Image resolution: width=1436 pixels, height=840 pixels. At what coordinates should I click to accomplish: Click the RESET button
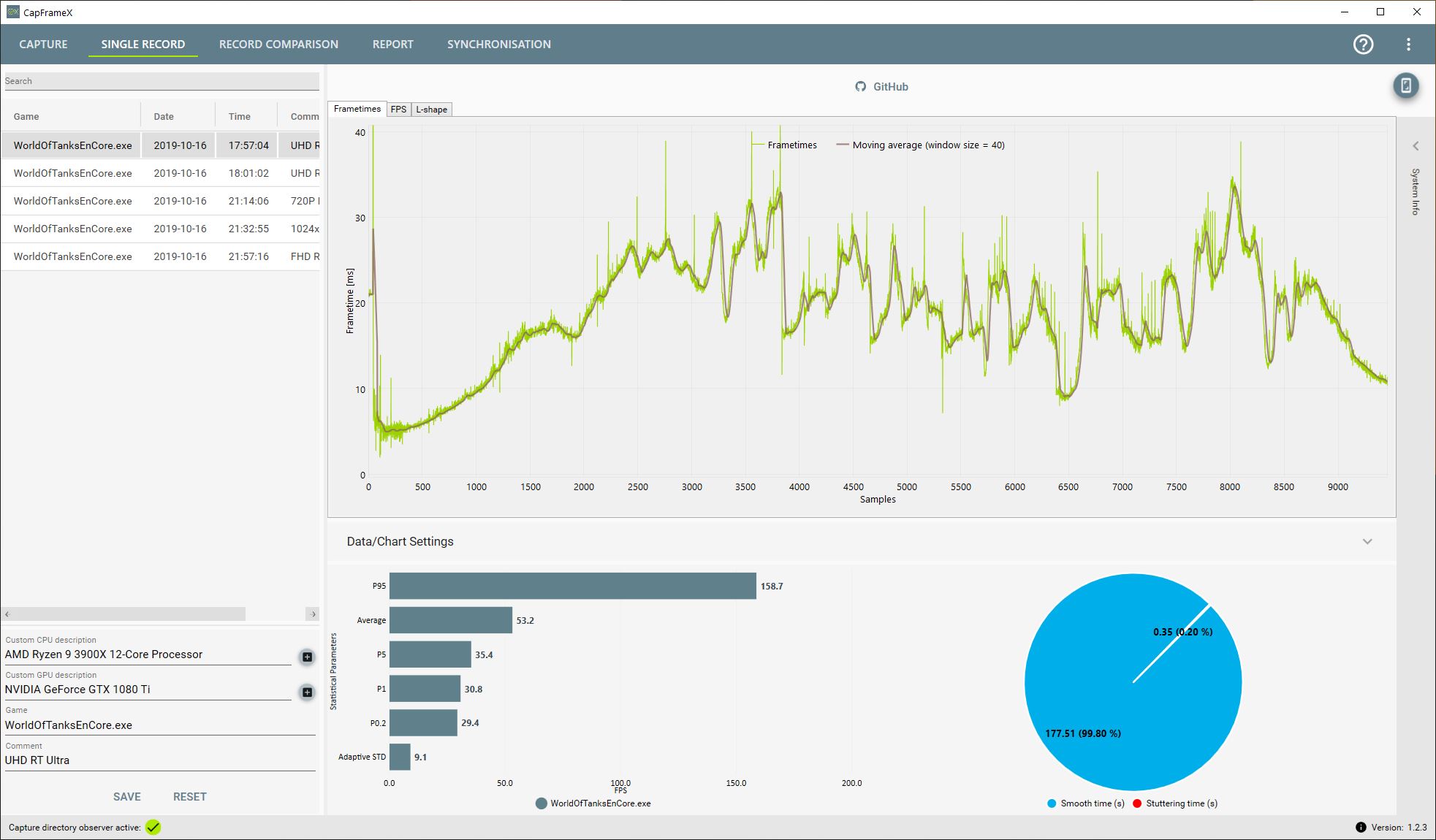click(189, 796)
